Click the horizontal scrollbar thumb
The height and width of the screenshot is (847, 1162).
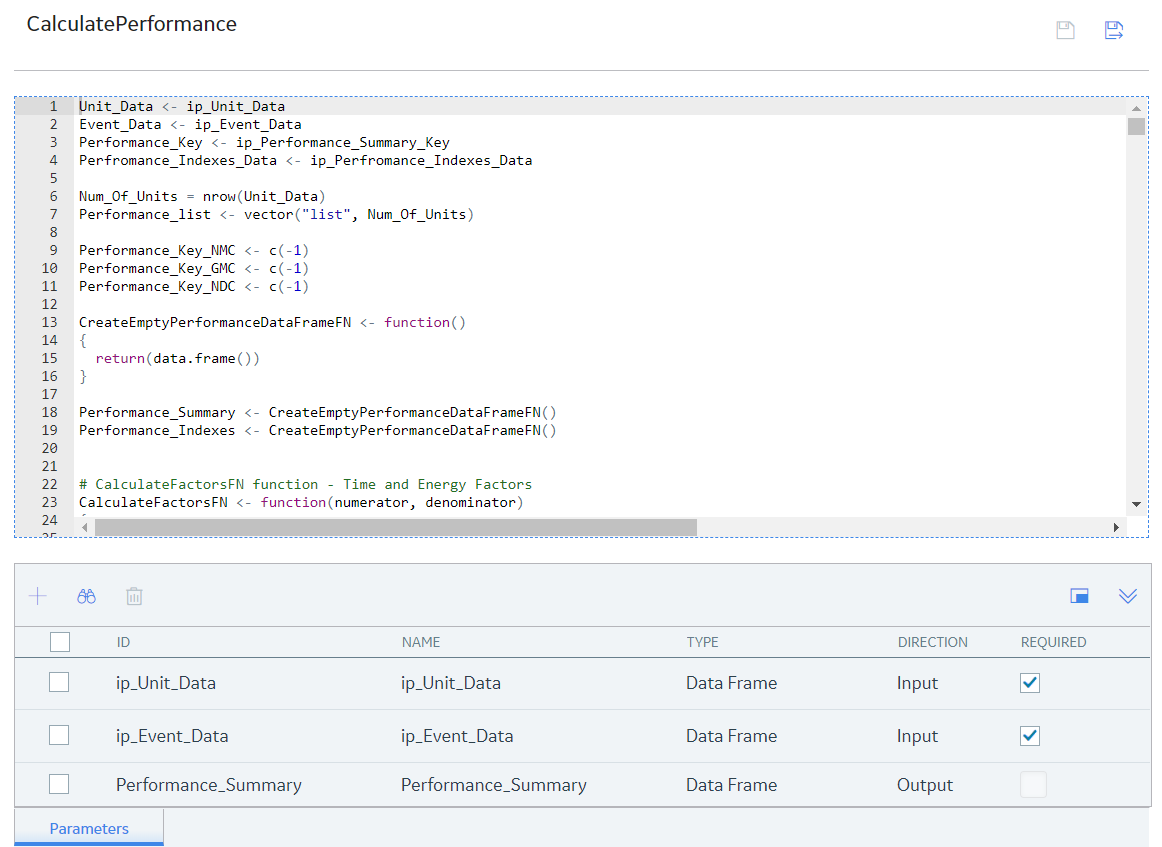click(396, 527)
